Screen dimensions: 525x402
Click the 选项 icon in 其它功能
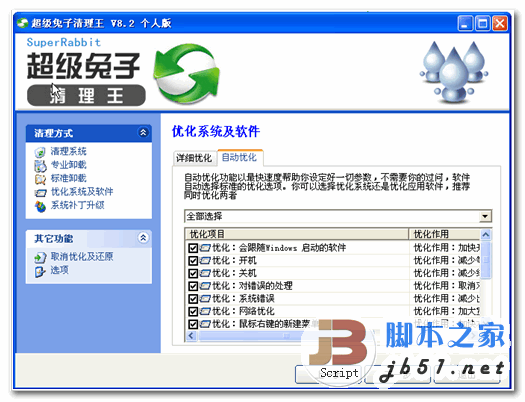[40, 271]
